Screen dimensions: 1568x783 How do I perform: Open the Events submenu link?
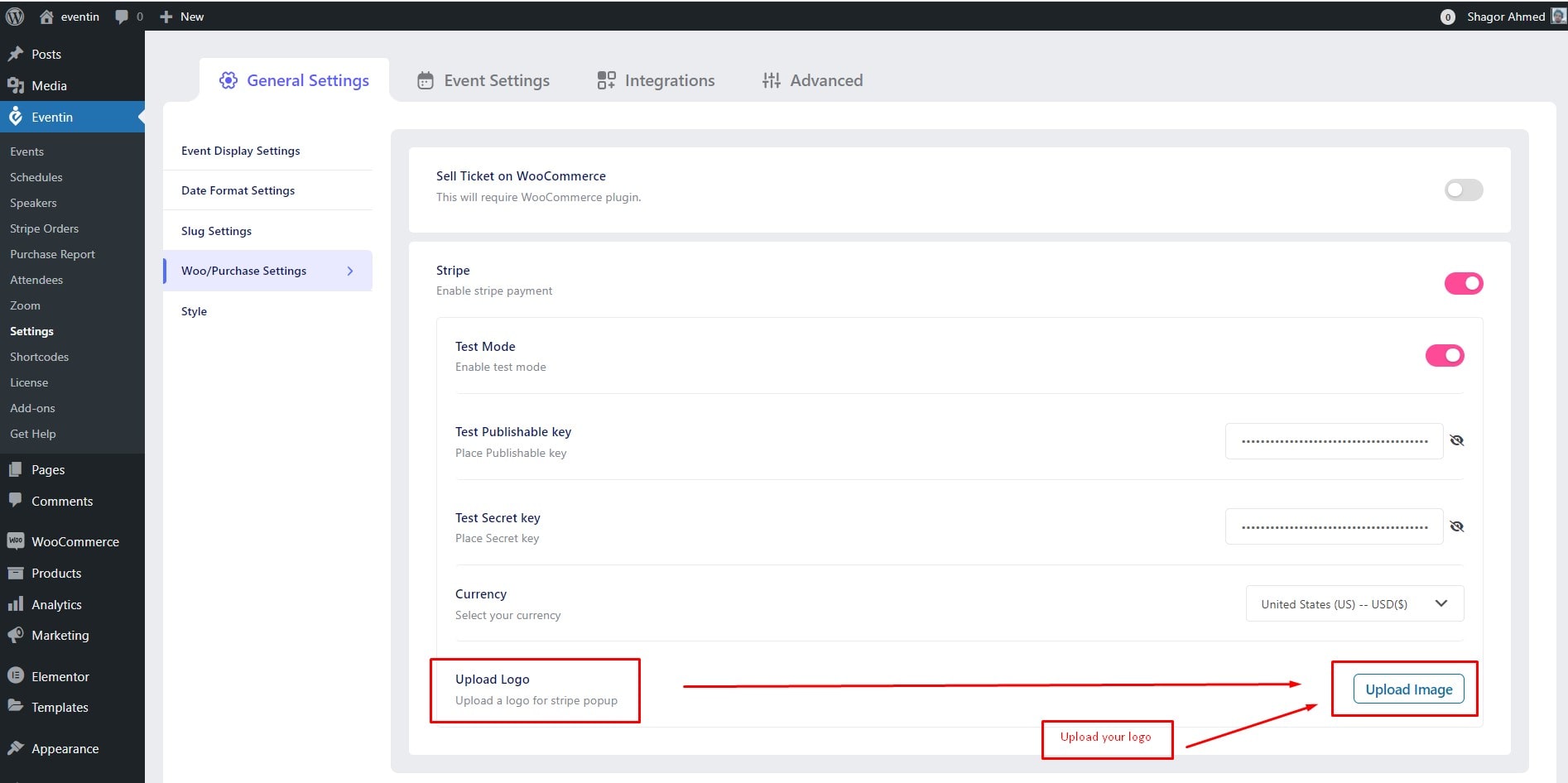[x=26, y=151]
